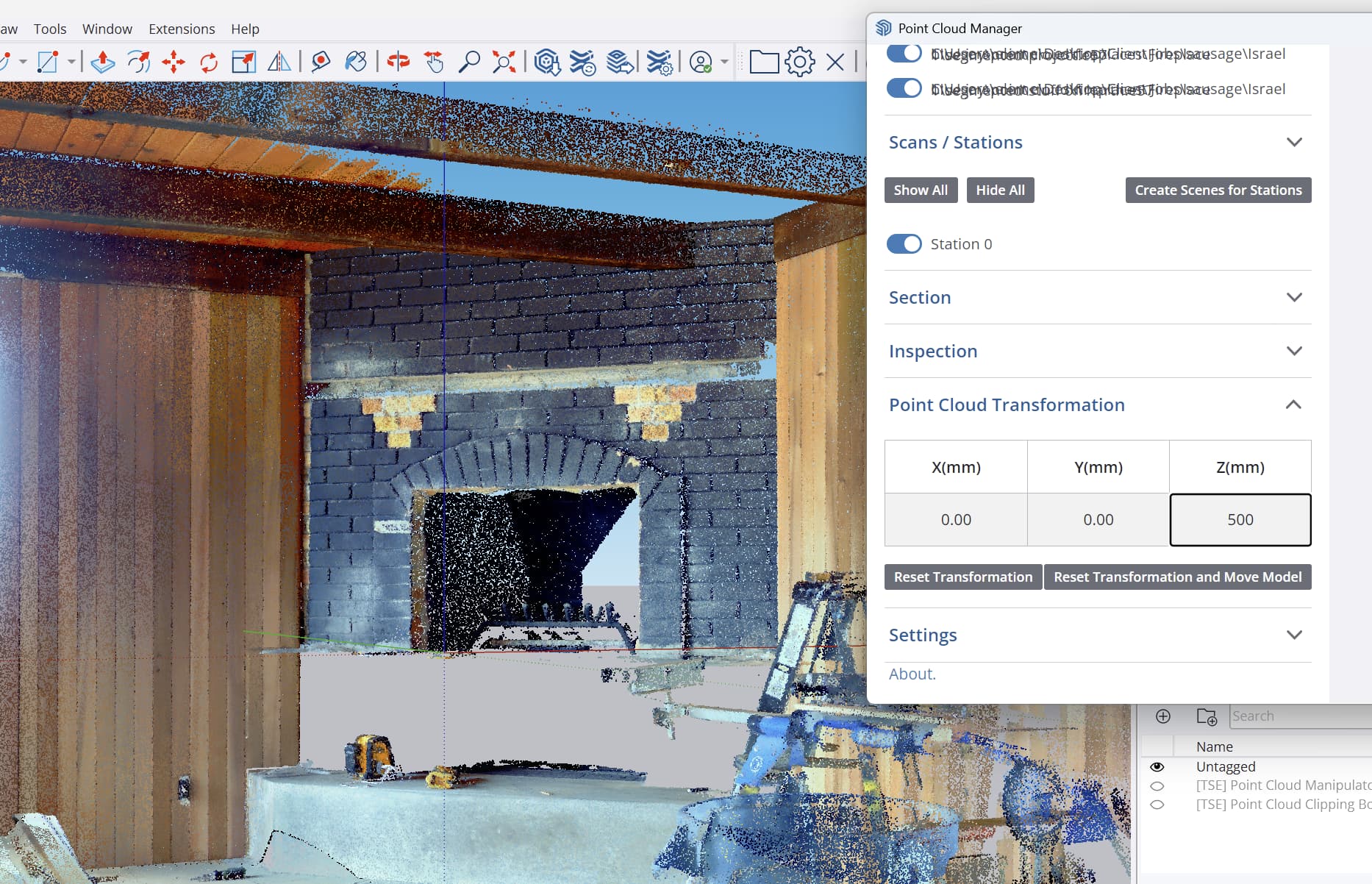
Task: Select the Rotate tool
Action: coord(209,62)
